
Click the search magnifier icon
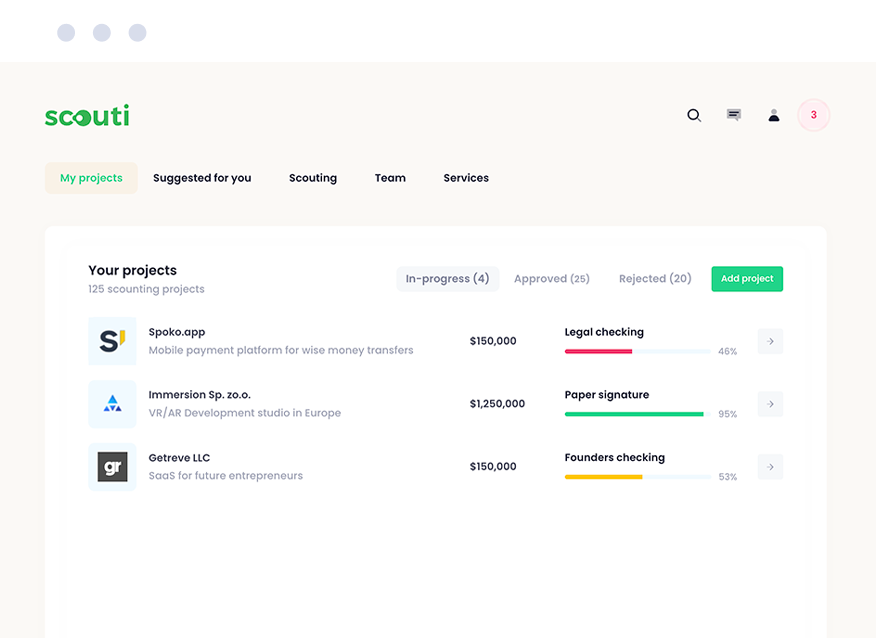pos(694,116)
